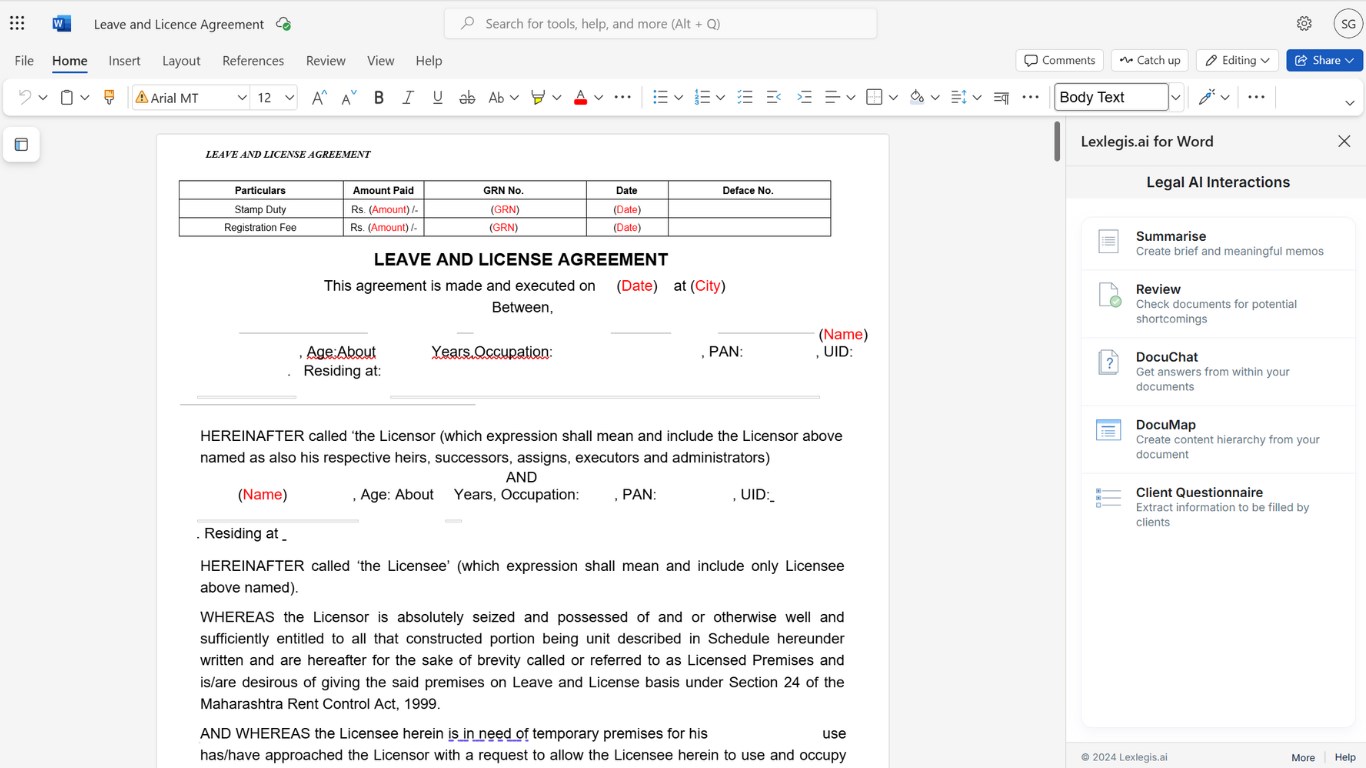Viewport: 1366px width, 768px height.
Task: Open more ribbon commands ellipsis
Action: coord(1257,97)
